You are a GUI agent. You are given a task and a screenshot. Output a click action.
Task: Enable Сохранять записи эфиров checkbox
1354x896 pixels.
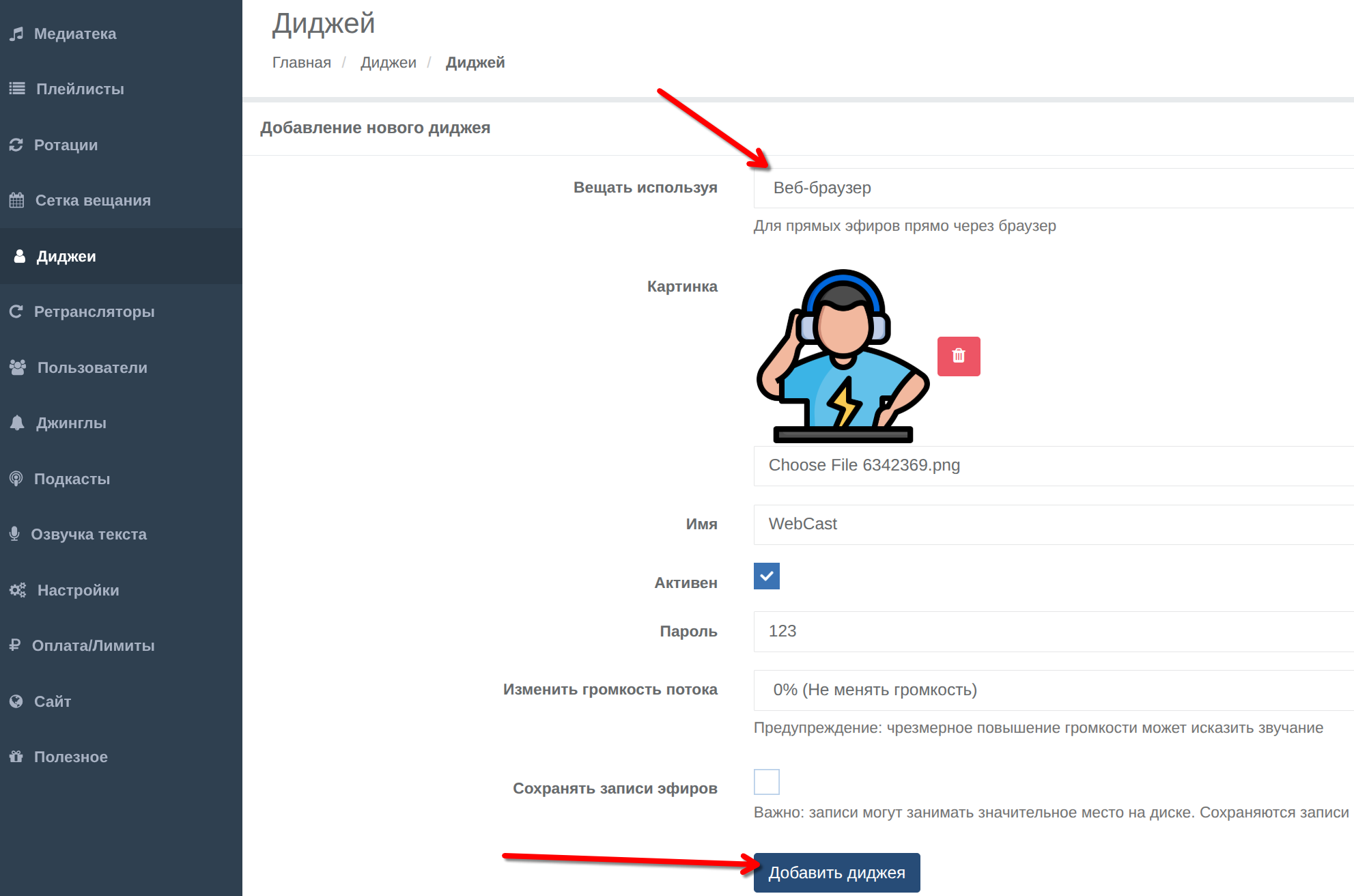click(766, 781)
